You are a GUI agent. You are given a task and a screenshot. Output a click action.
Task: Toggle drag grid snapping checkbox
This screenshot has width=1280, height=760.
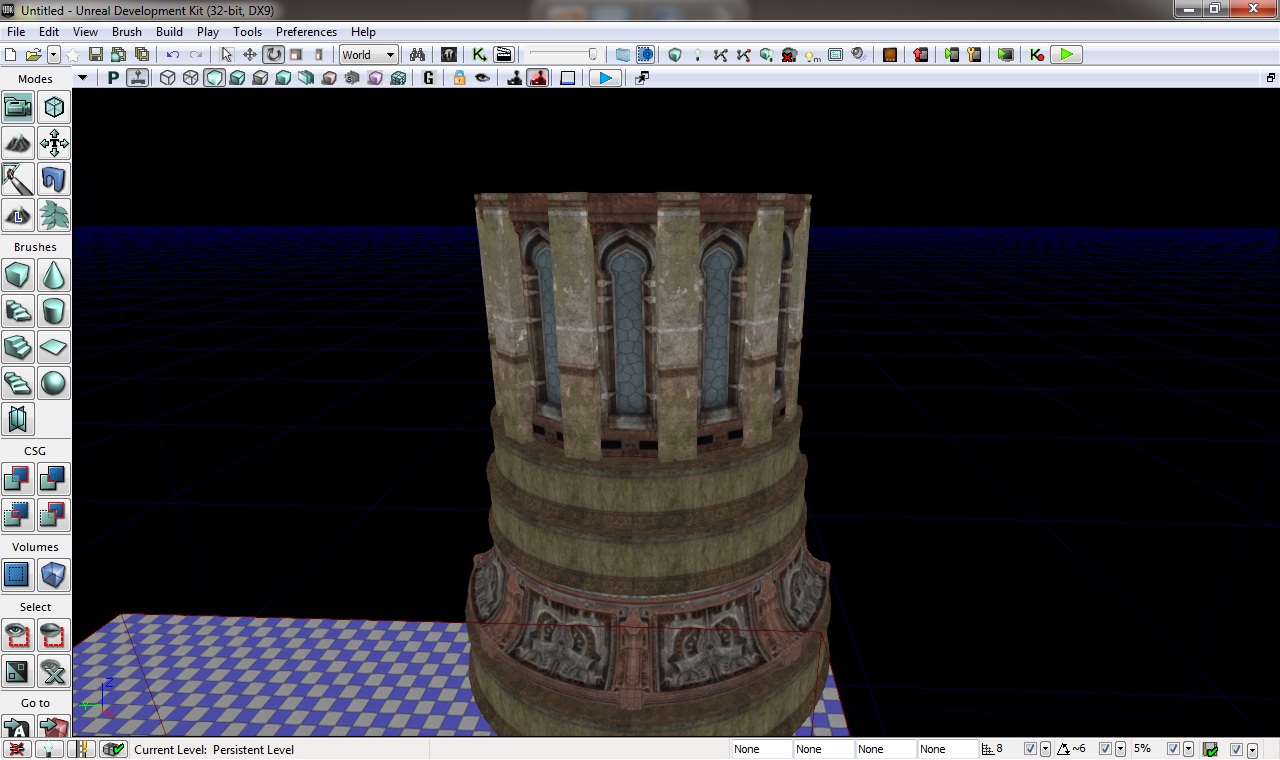(1030, 749)
